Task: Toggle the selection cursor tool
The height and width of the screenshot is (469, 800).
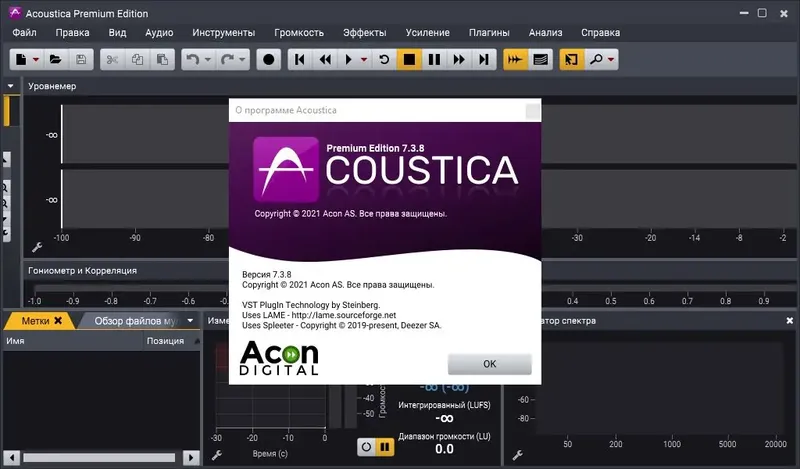Action: 571,60
